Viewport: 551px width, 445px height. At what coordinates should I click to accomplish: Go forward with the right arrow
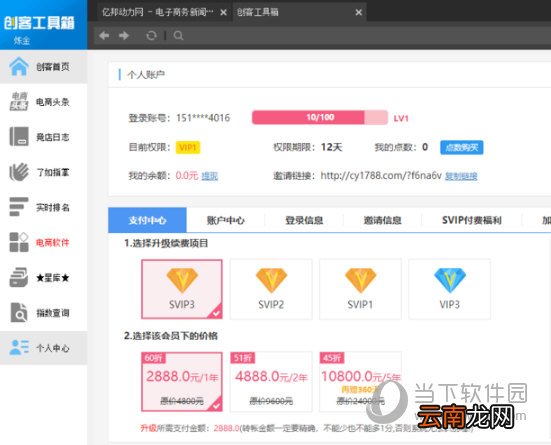pos(124,36)
